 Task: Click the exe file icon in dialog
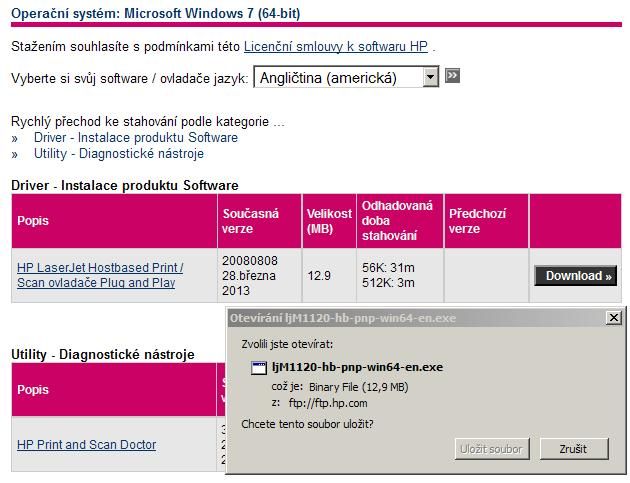(x=259, y=367)
